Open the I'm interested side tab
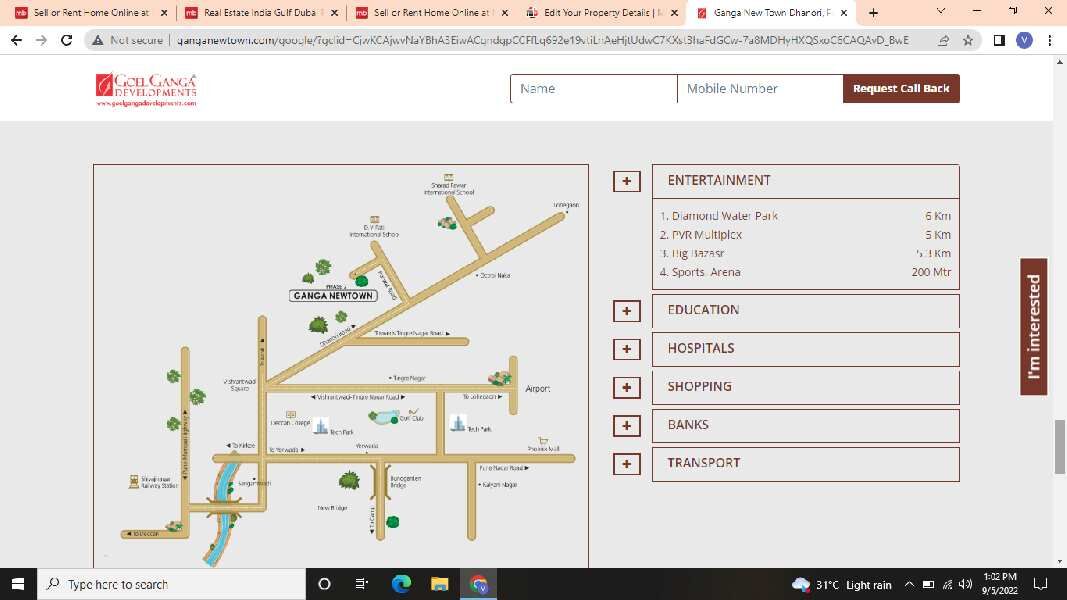This screenshot has height=600, width=1067. point(1034,327)
